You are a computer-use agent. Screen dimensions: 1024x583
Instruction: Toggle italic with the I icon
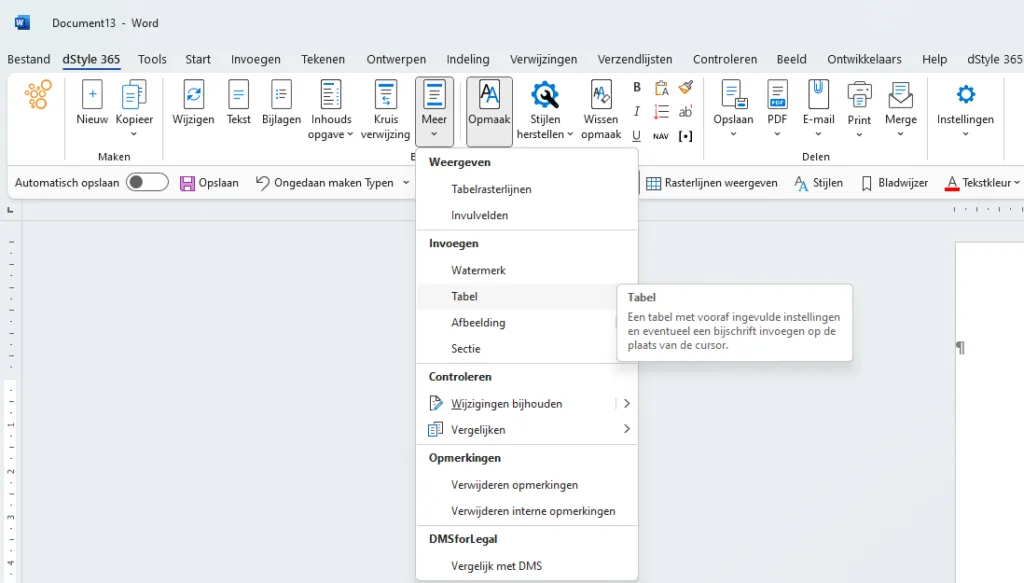637,112
